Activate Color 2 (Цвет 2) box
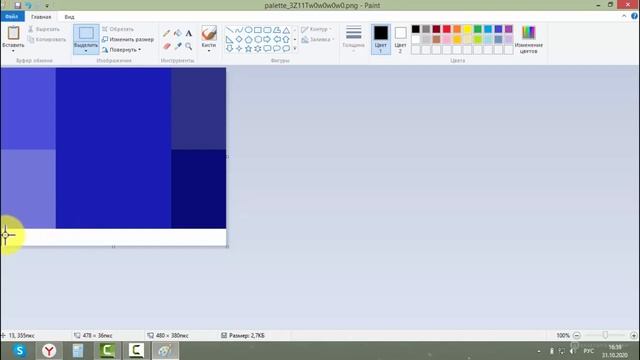The image size is (640, 360). [x=400, y=39]
